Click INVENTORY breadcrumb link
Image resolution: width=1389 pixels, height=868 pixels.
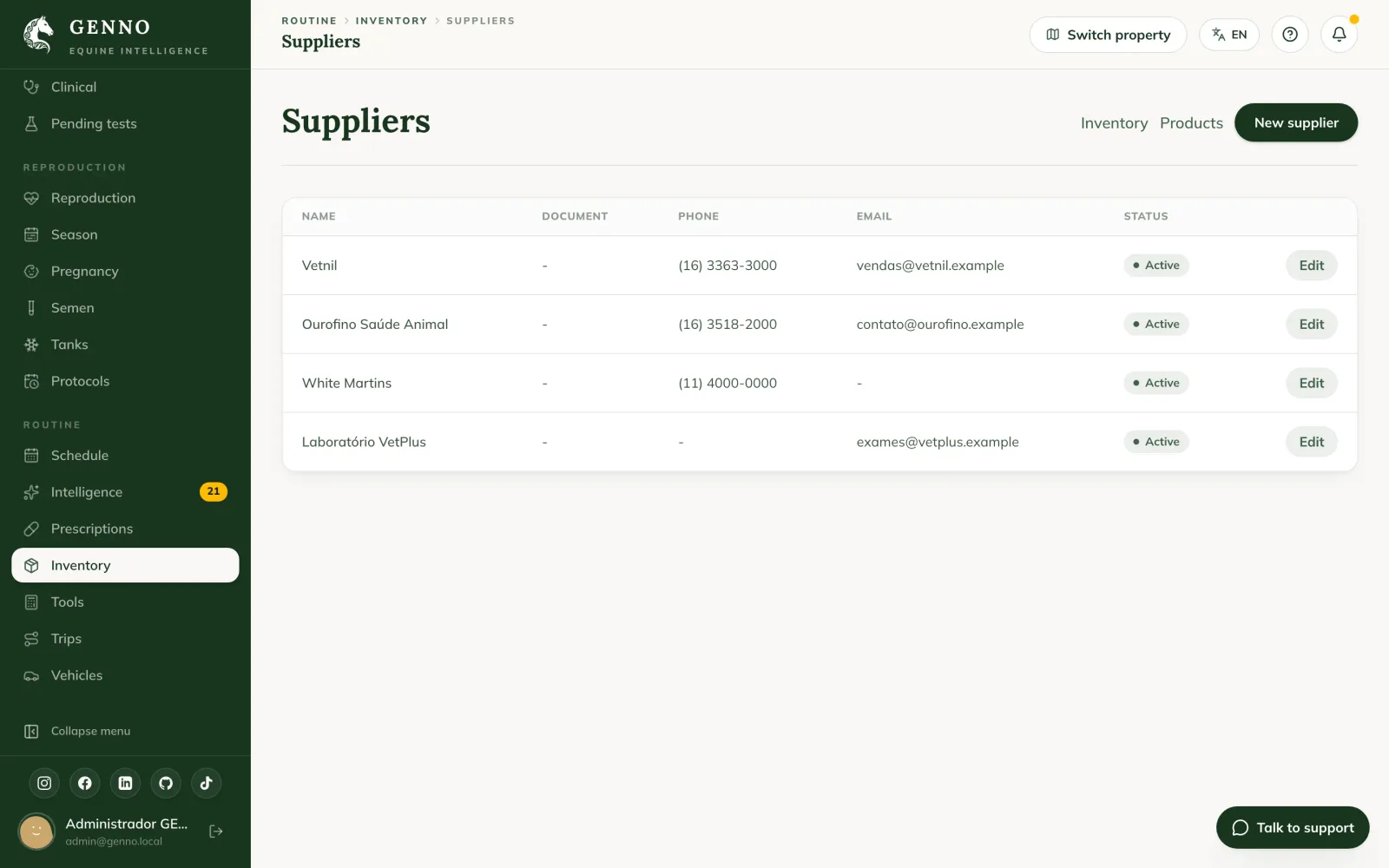coord(392,21)
